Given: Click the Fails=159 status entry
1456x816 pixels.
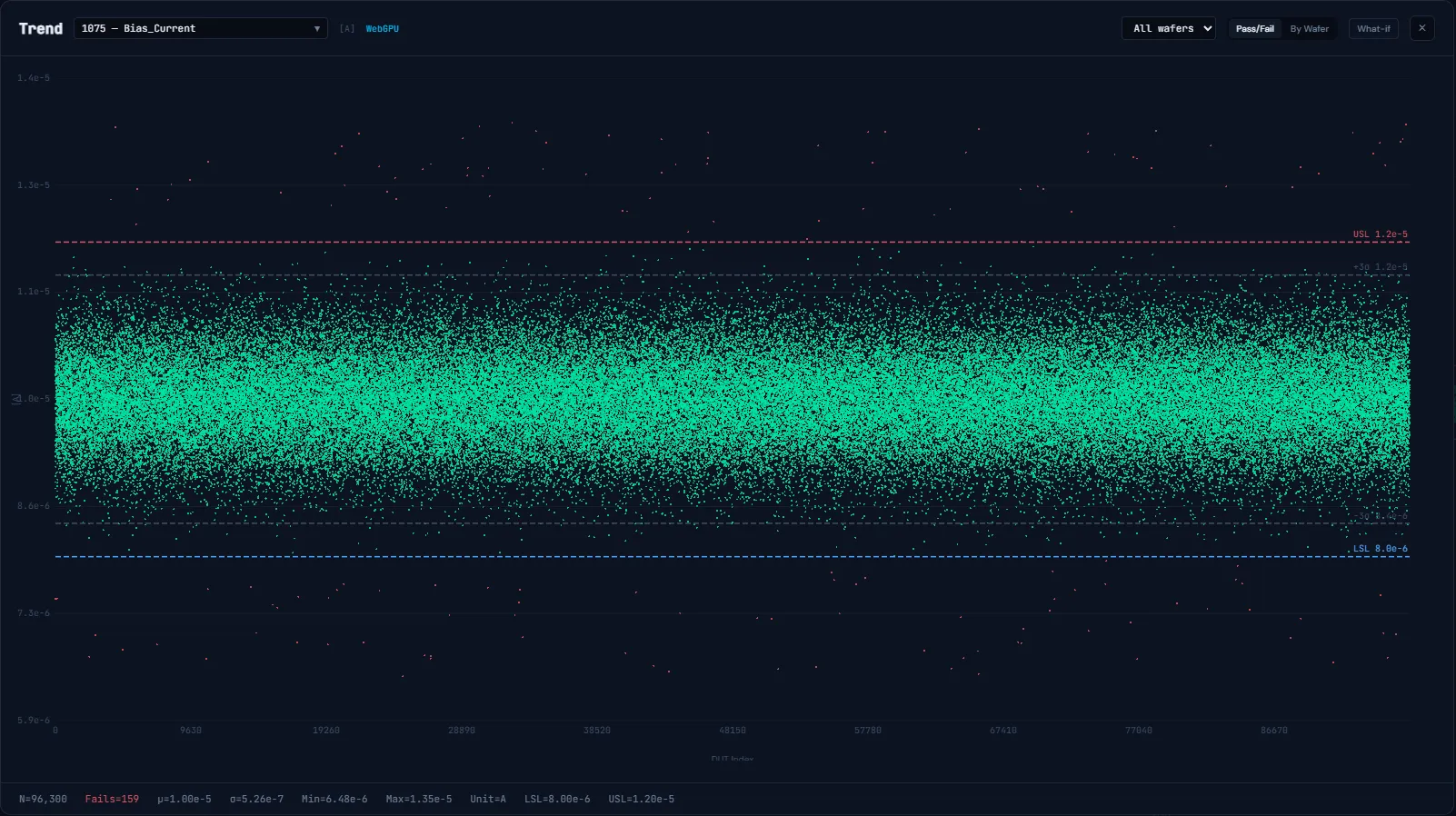Looking at the screenshot, I should [x=112, y=800].
